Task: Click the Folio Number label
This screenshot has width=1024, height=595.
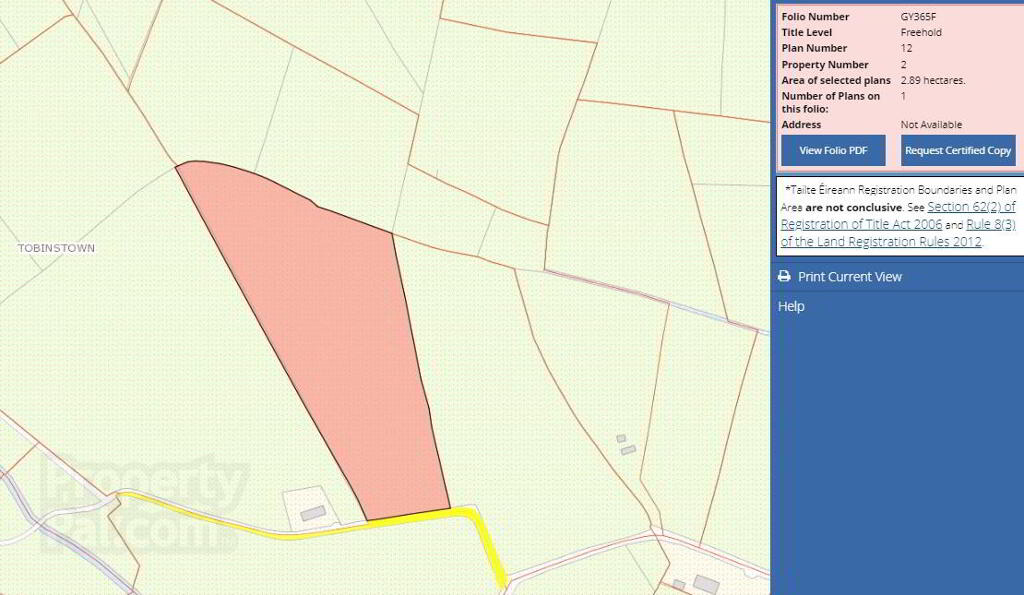Action: pos(815,17)
